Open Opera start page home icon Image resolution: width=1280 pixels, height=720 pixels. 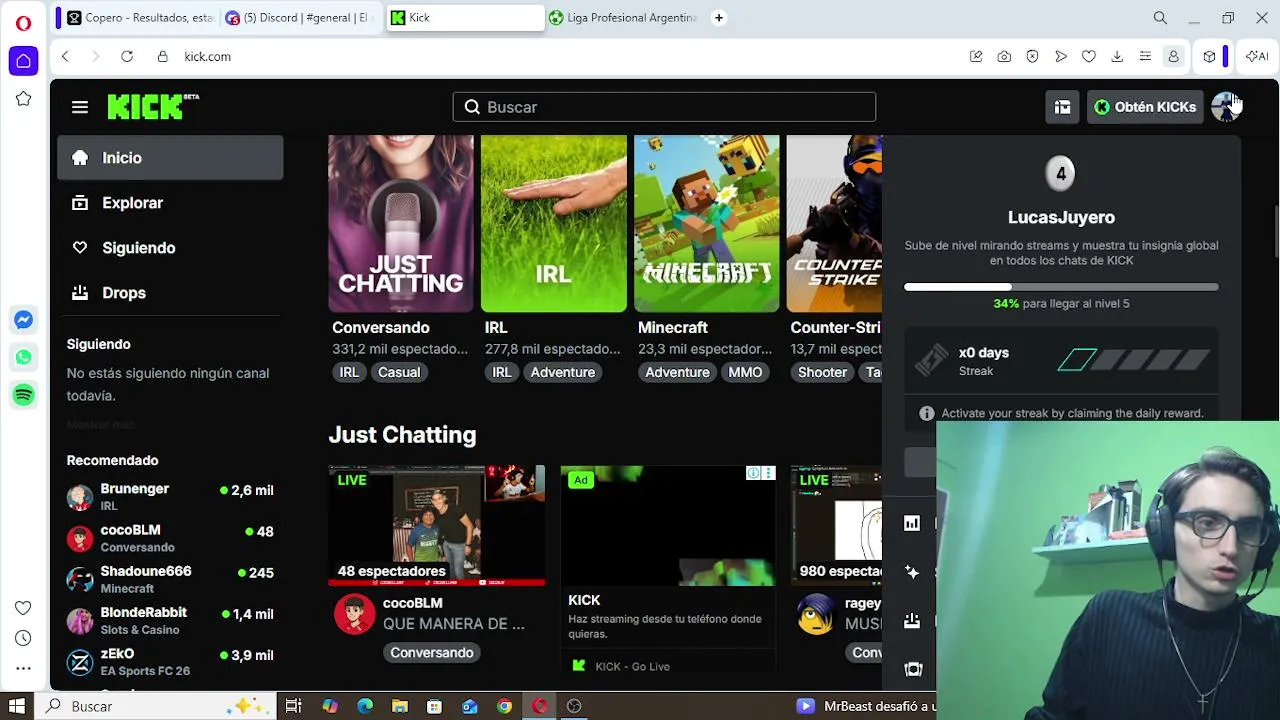coord(23,61)
